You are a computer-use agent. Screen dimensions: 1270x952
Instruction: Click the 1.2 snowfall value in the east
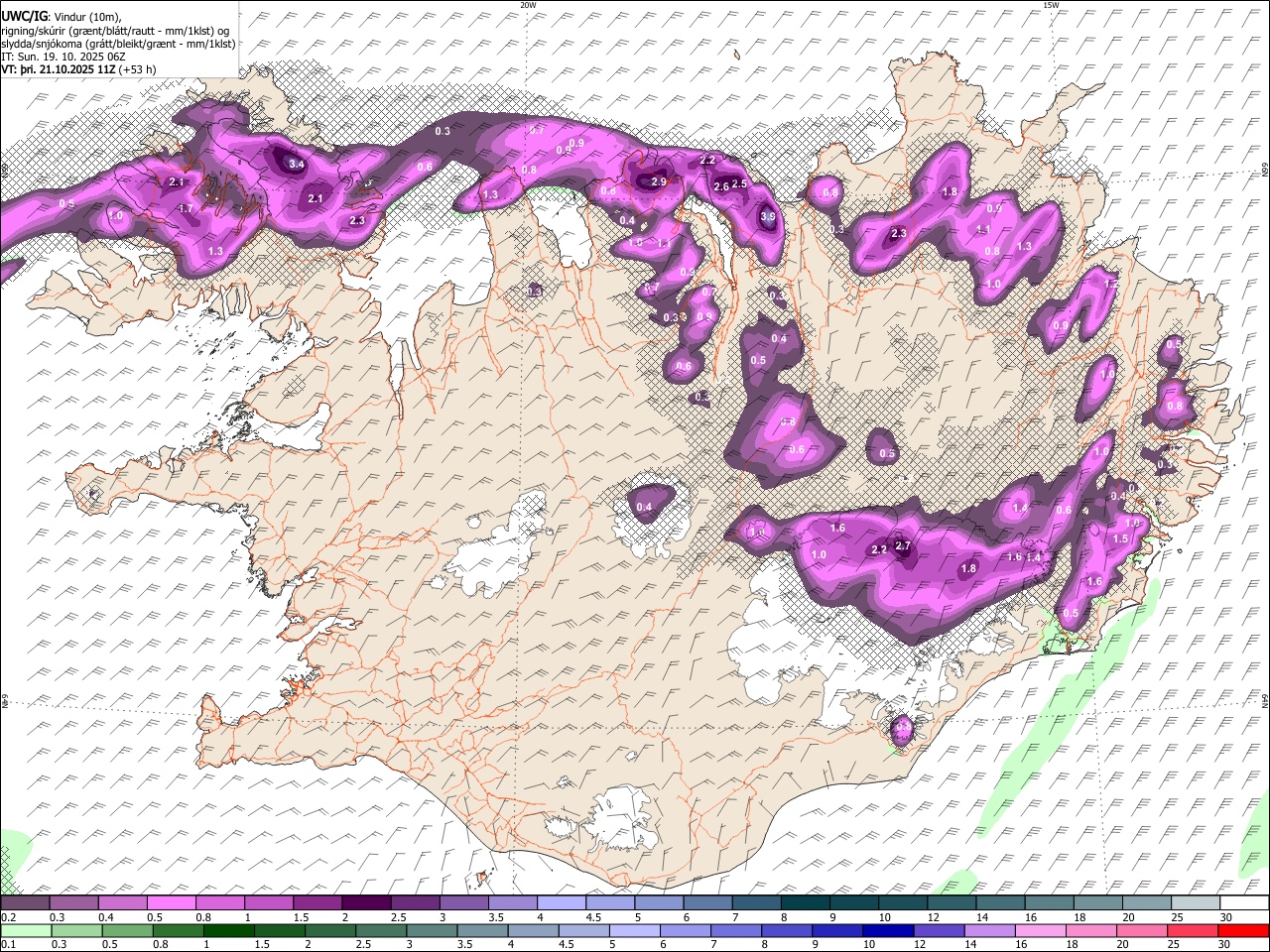[1111, 284]
